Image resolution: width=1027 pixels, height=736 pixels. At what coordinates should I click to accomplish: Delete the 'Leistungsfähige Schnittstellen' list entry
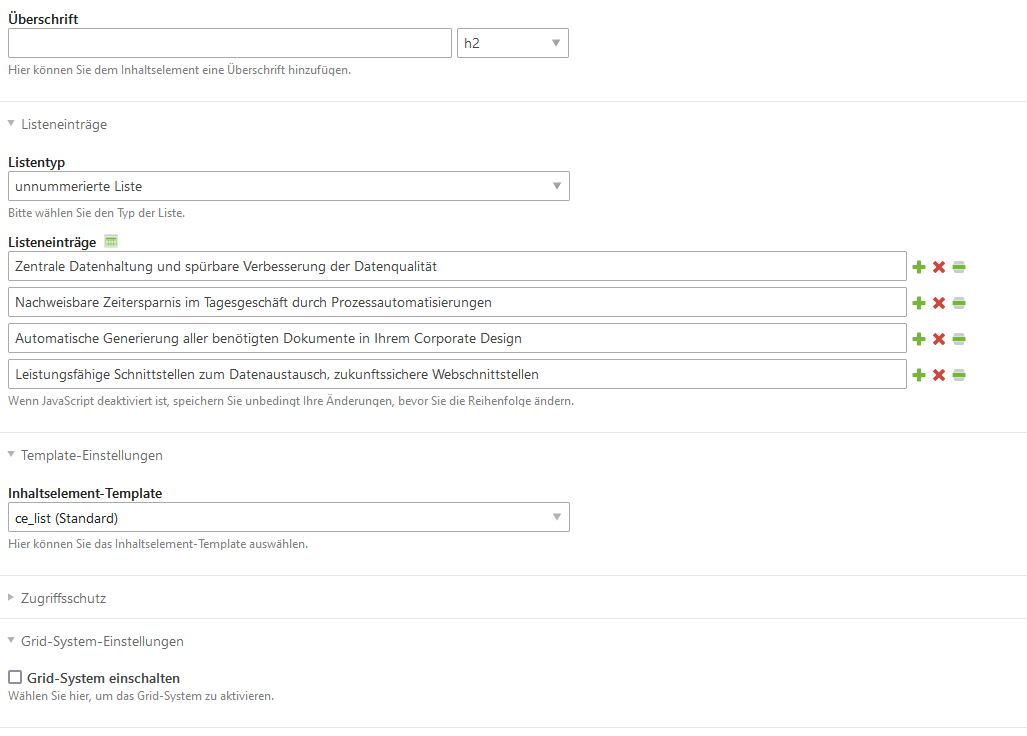(x=939, y=375)
